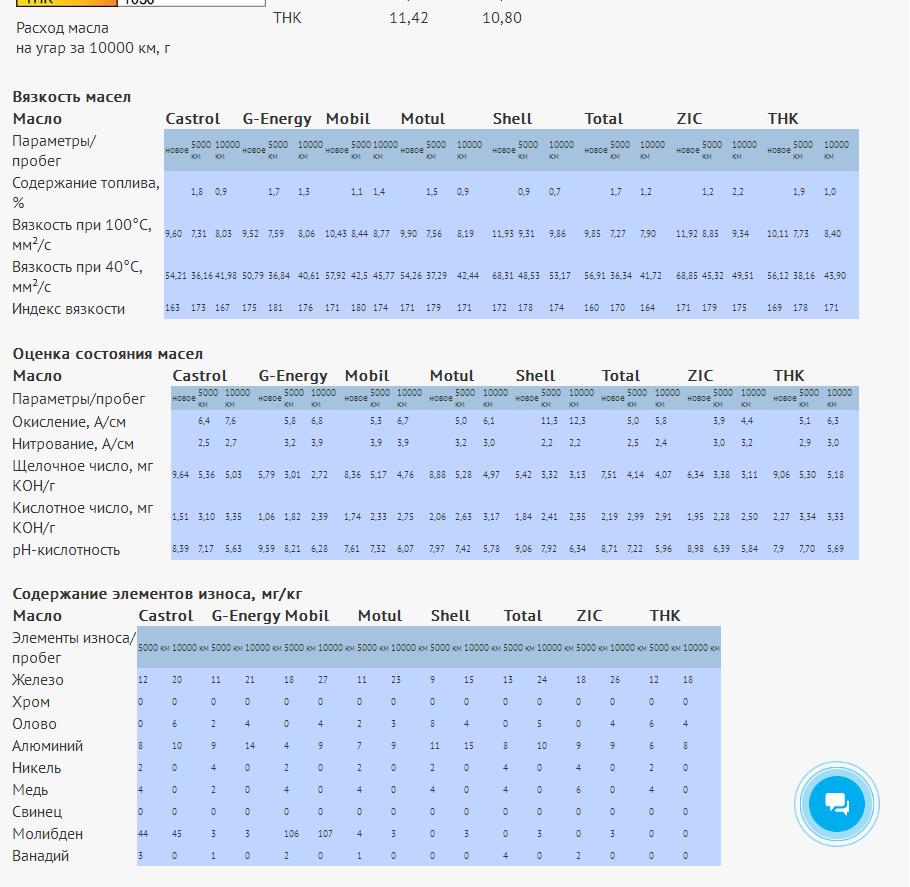Click 'Свинец' row label
This screenshot has height=887, width=910.
pyautogui.click(x=37, y=812)
